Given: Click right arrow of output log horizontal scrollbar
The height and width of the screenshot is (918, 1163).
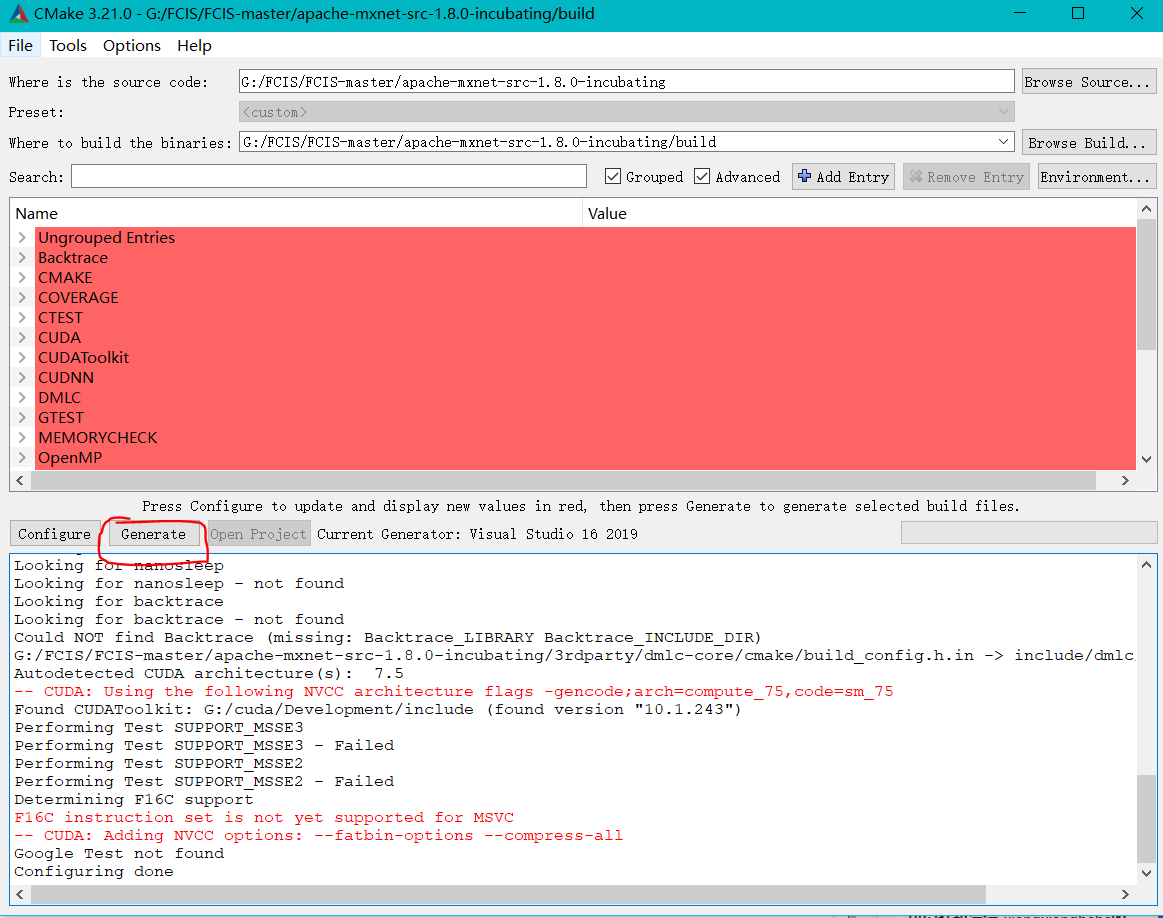Looking at the screenshot, I should coord(1125,894).
